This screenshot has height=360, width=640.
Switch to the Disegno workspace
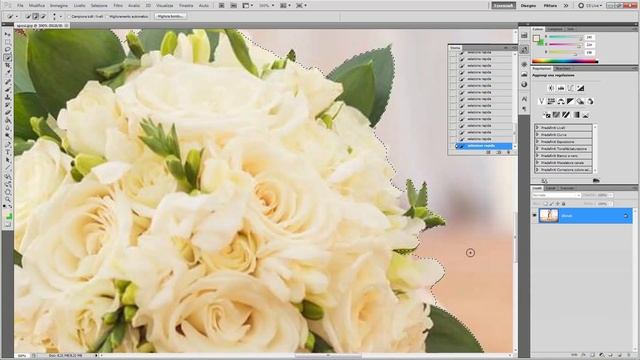tap(528, 6)
